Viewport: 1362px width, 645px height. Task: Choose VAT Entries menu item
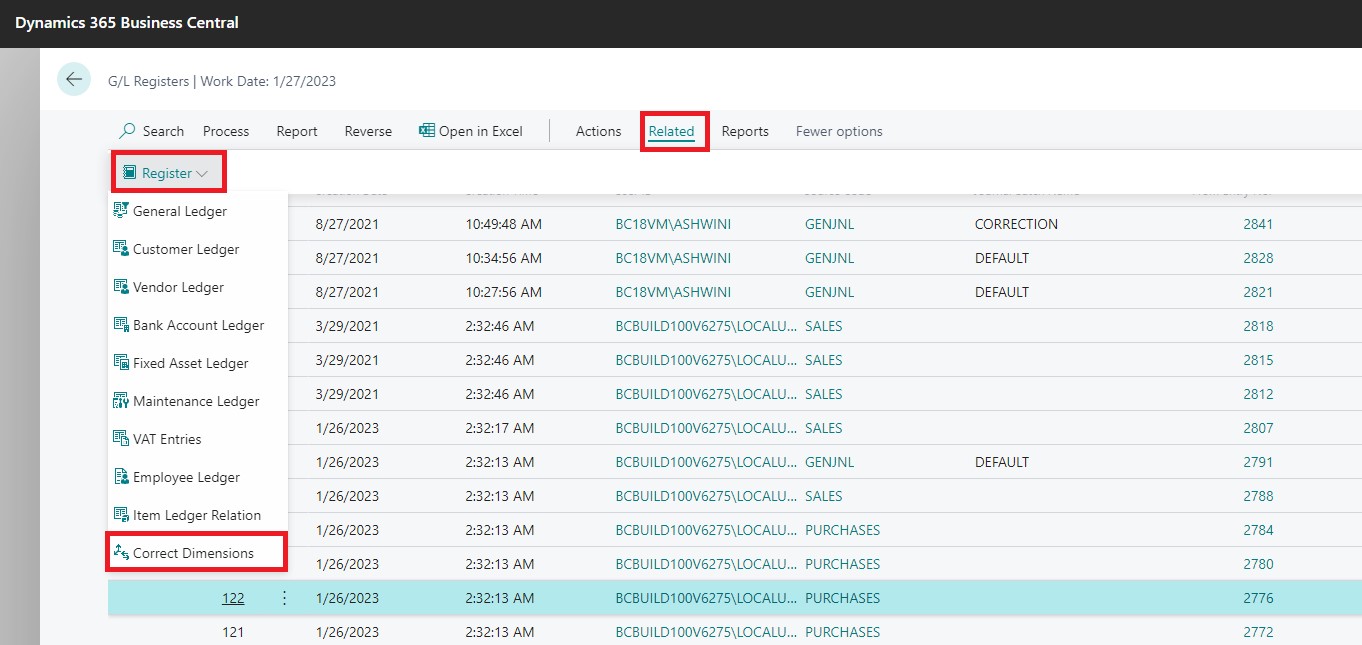(x=167, y=439)
